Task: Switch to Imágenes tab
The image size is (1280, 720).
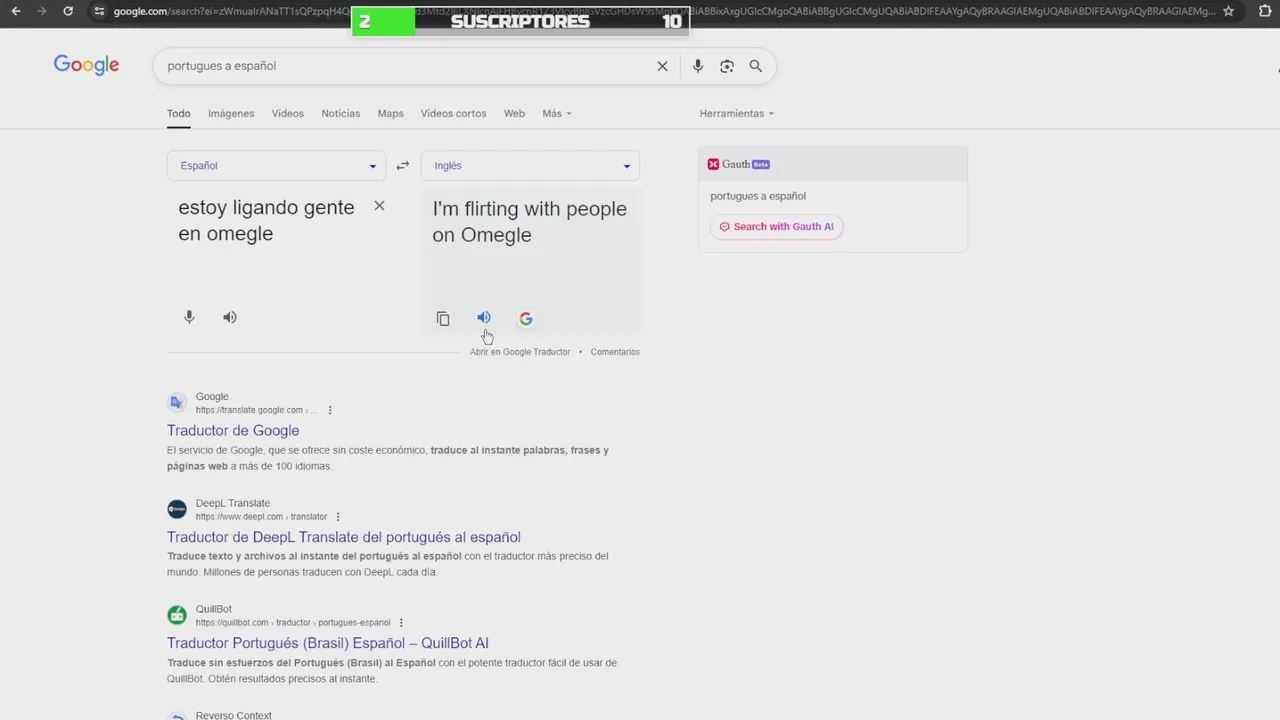Action: (x=231, y=114)
